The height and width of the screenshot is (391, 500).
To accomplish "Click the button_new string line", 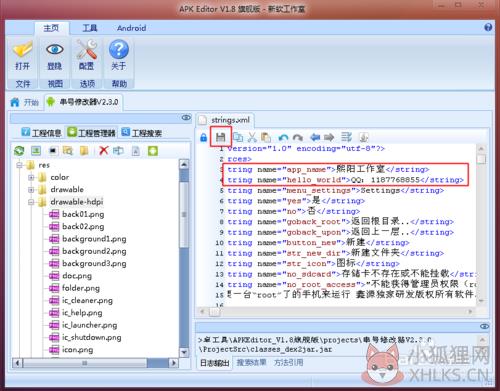I will (x=318, y=243).
